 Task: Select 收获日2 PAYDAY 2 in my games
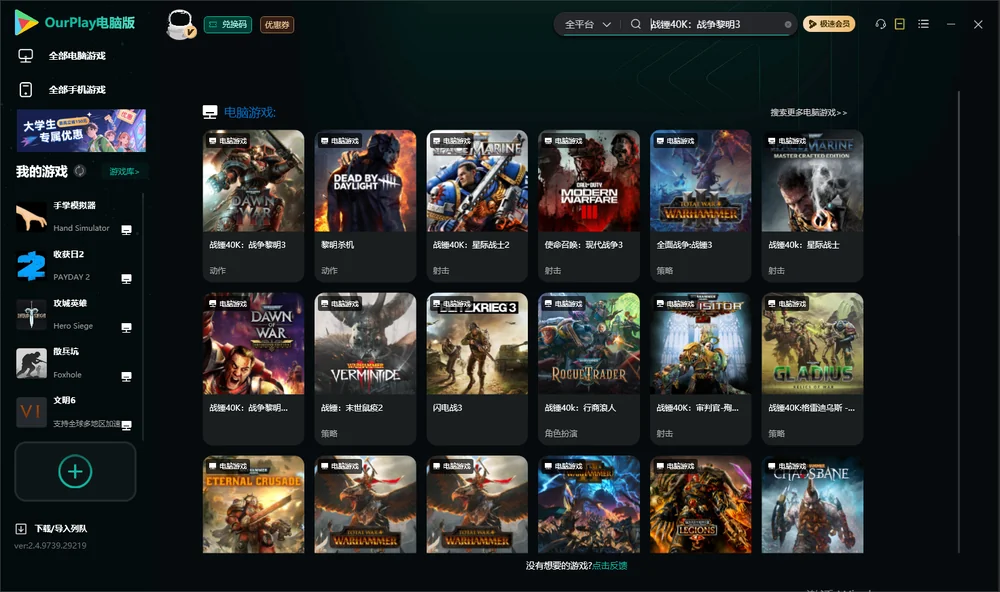click(x=75, y=266)
